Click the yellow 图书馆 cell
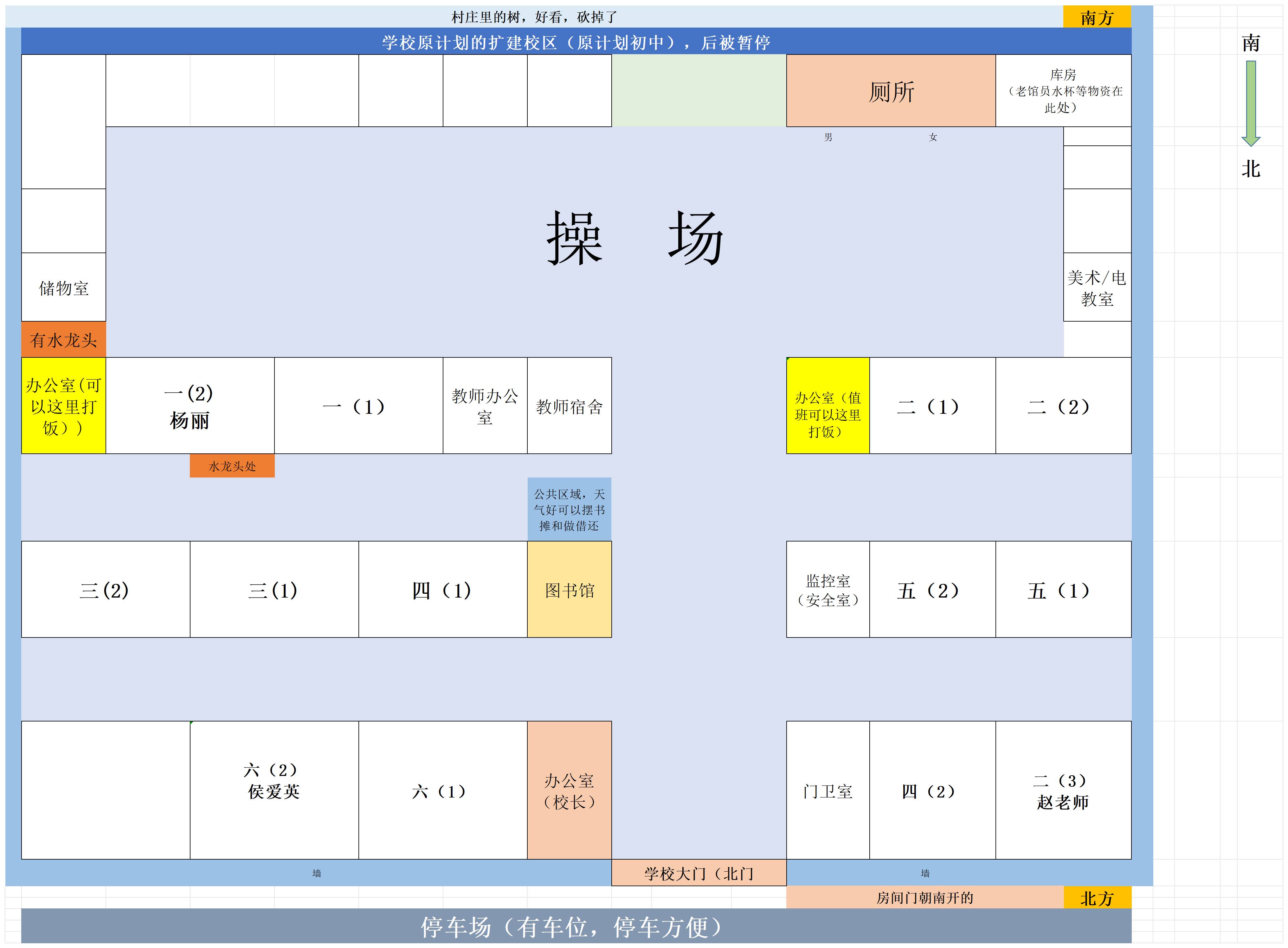 pyautogui.click(x=569, y=589)
